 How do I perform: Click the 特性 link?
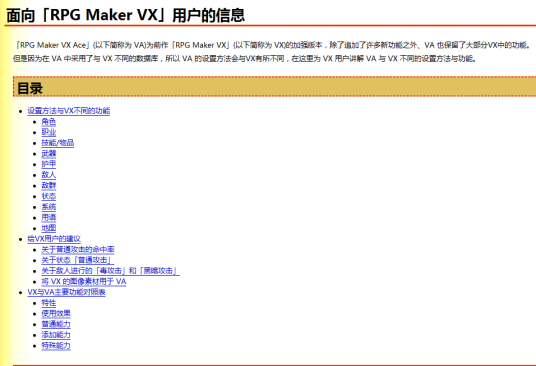tap(49, 303)
